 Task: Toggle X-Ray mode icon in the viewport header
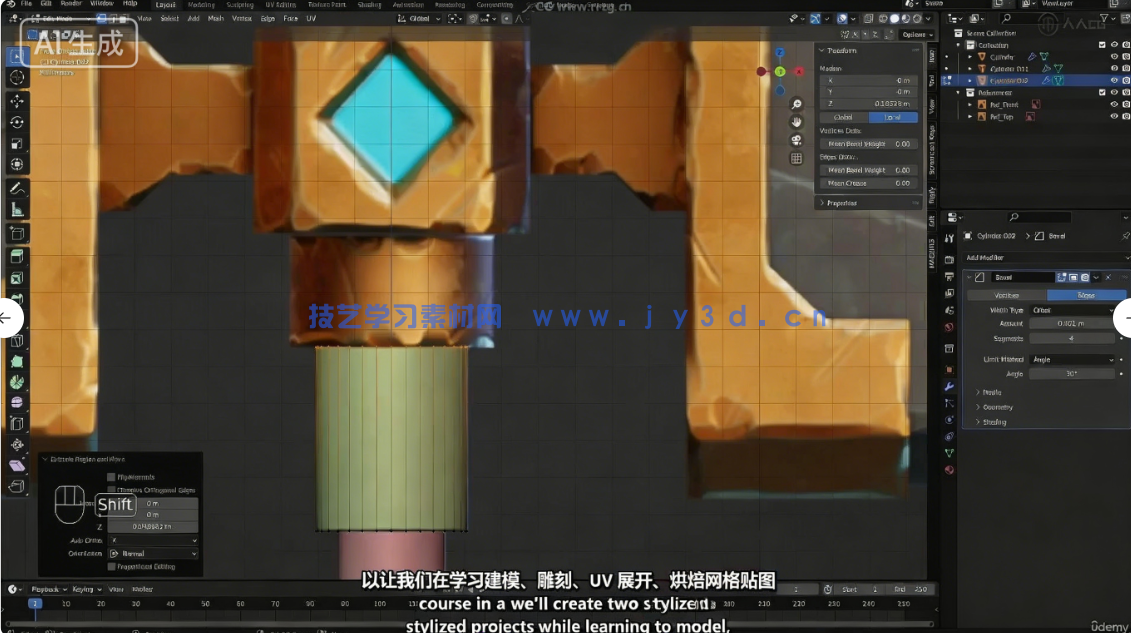coord(868,18)
